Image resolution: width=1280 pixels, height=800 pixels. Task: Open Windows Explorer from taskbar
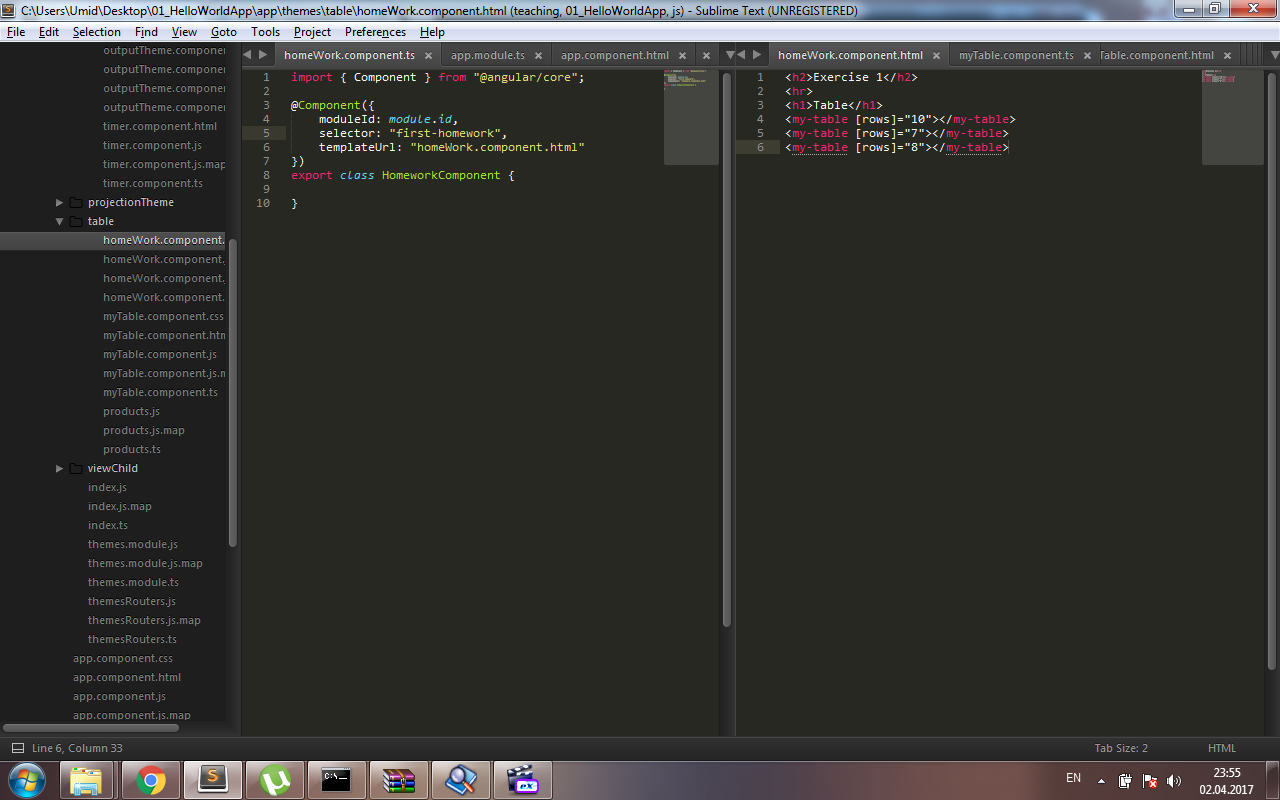pyautogui.click(x=89, y=780)
